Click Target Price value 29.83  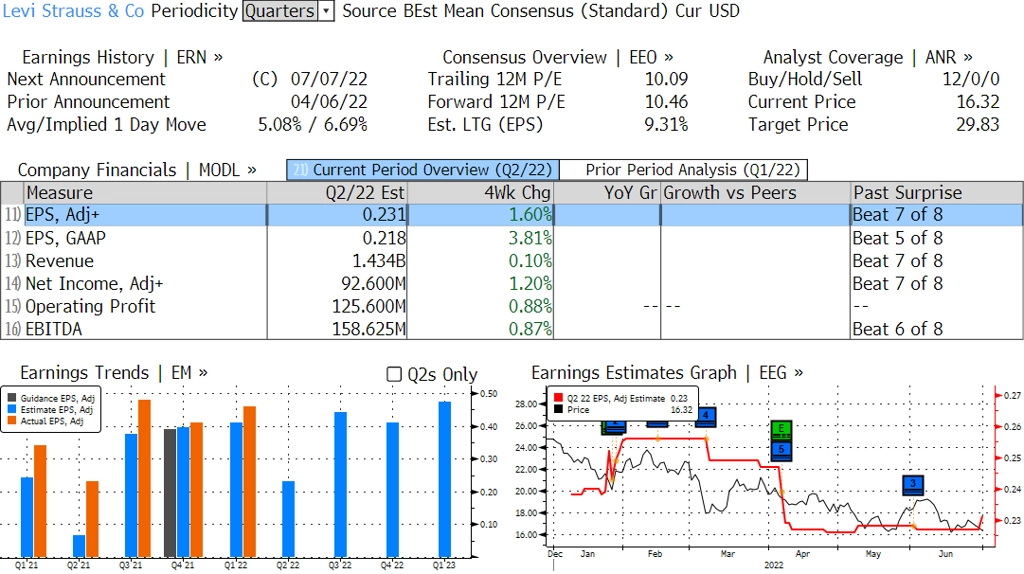978,125
